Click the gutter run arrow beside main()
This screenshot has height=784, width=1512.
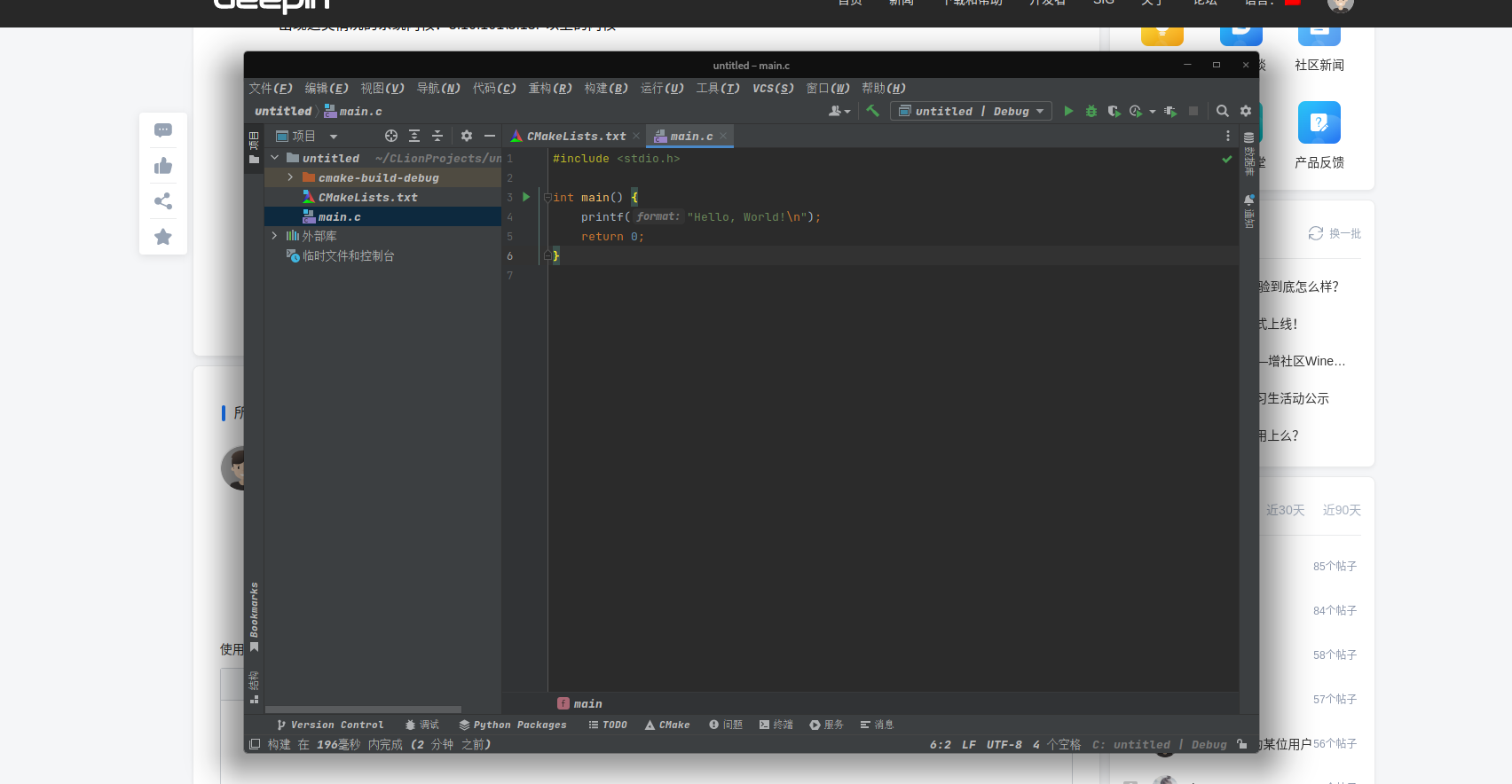click(526, 197)
